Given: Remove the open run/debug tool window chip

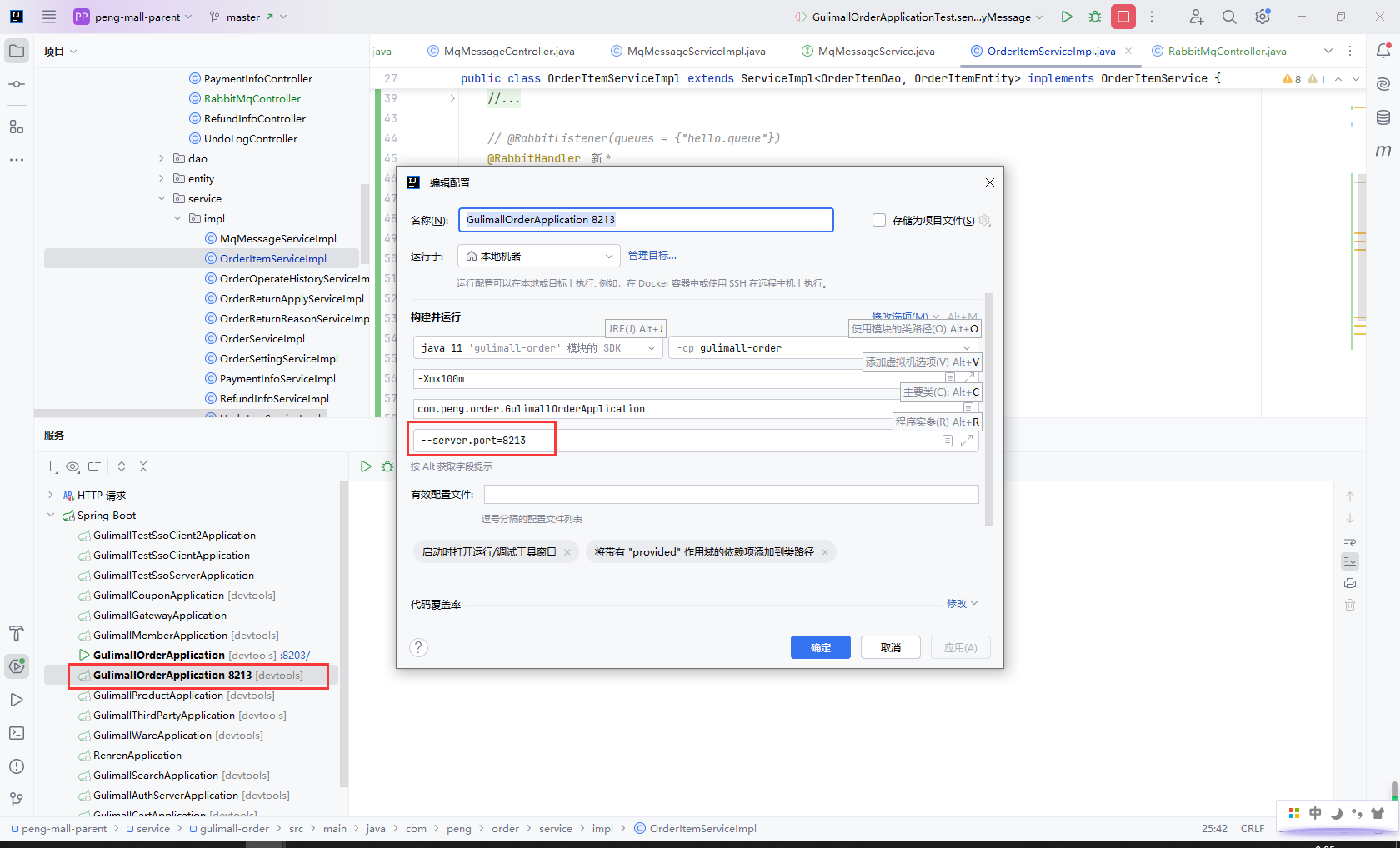Looking at the screenshot, I should click(x=567, y=552).
